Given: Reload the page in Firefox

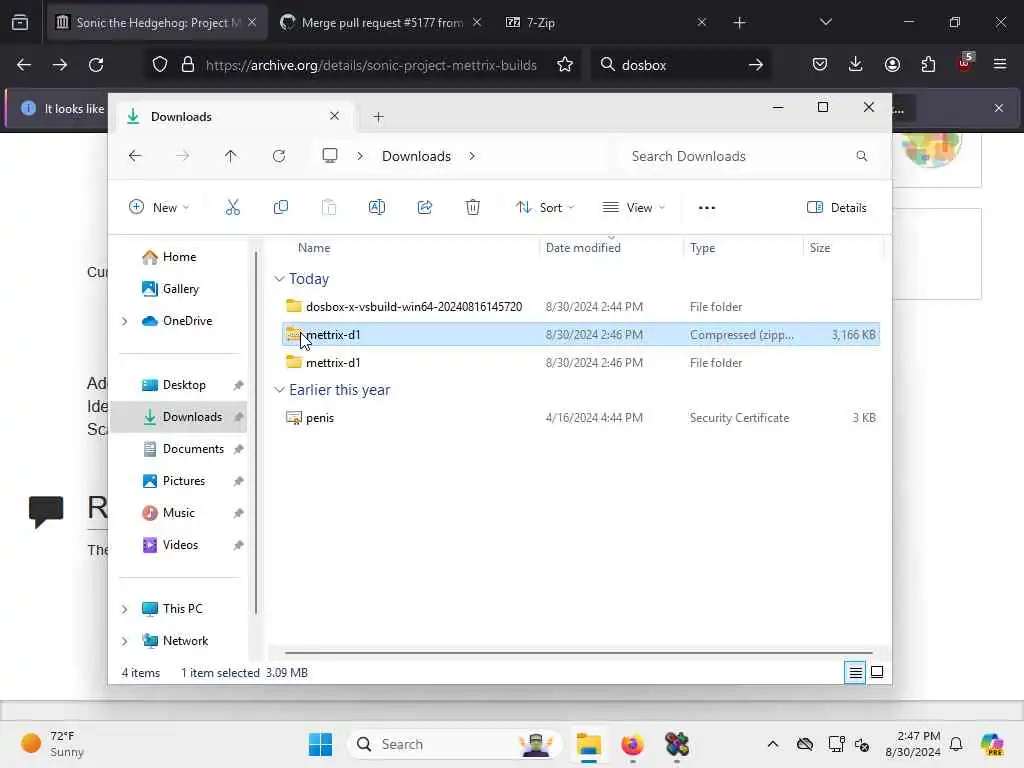Looking at the screenshot, I should 96,65.
